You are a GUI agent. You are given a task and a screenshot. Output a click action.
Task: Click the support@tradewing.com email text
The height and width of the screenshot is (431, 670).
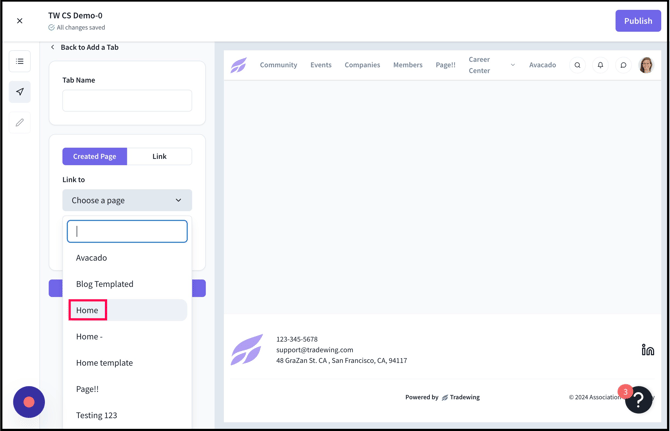click(314, 350)
